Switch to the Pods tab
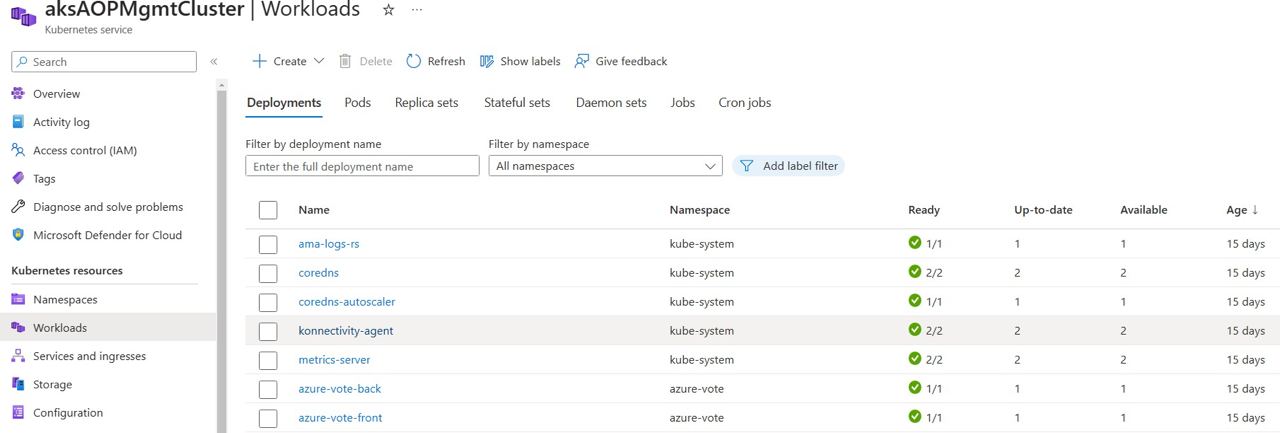Viewport: 1280px width, 433px height. (x=357, y=102)
